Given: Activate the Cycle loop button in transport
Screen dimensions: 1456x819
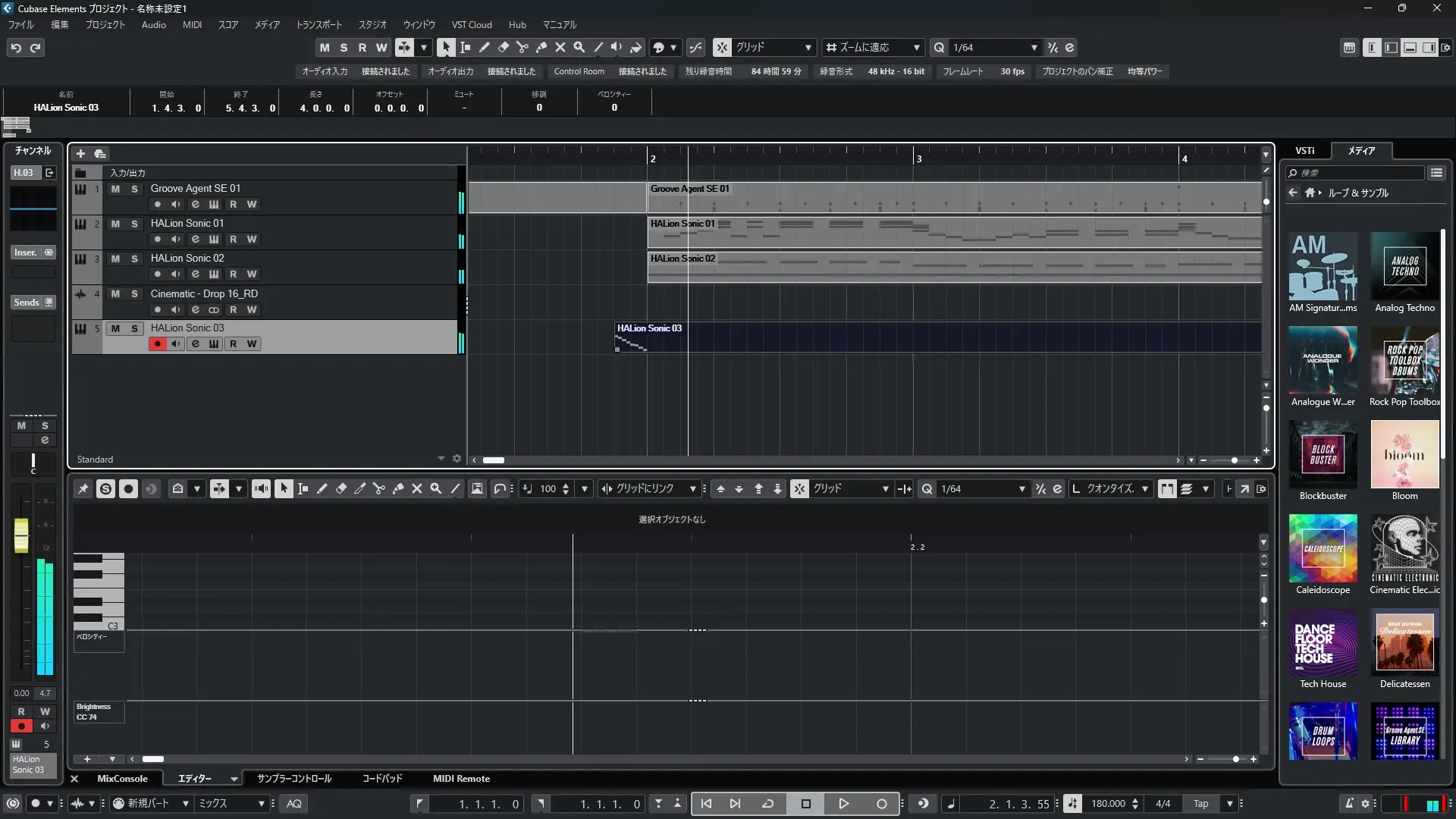Looking at the screenshot, I should tap(767, 804).
